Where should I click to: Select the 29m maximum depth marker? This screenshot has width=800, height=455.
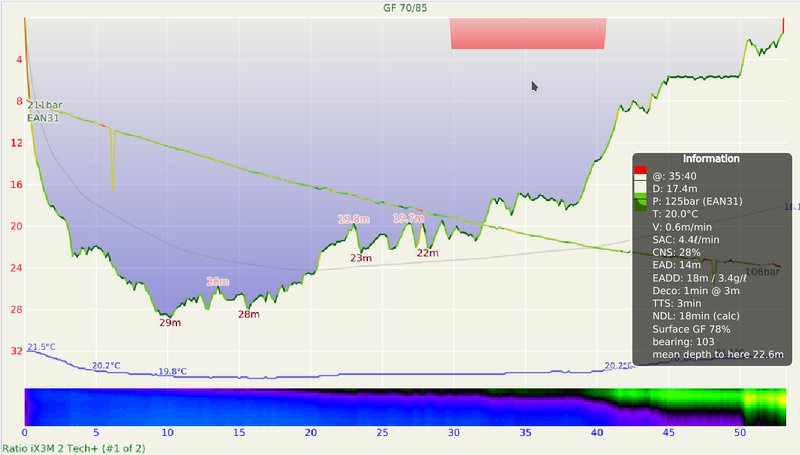click(x=169, y=322)
